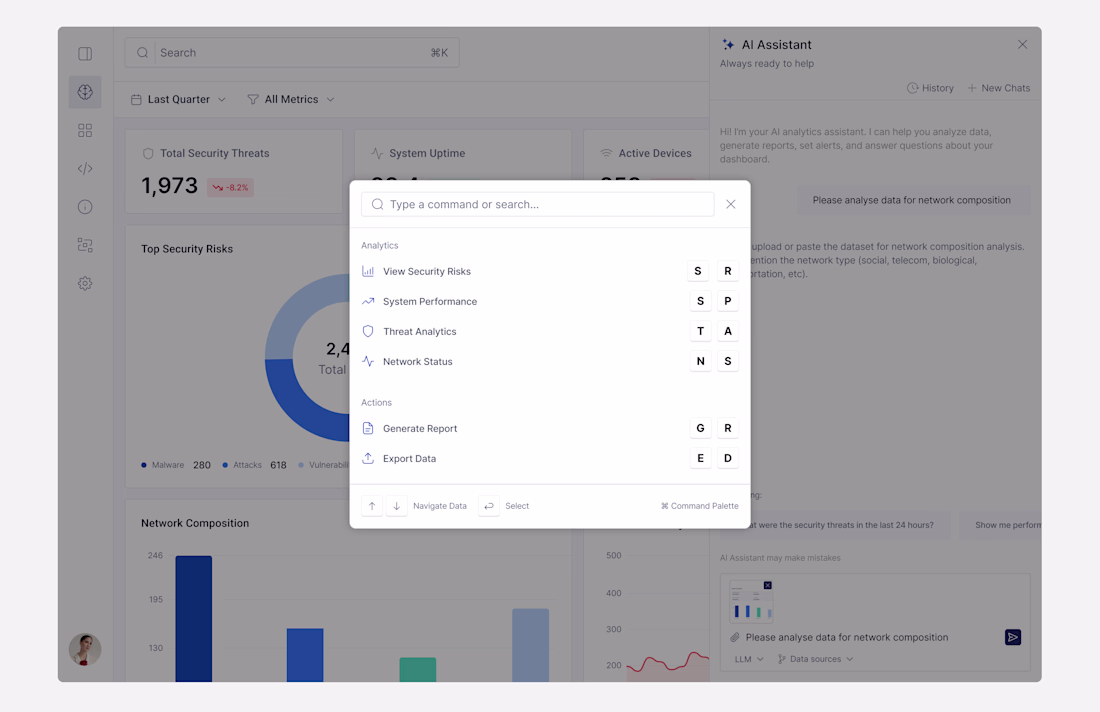Open settings gear in sidebar

(85, 283)
